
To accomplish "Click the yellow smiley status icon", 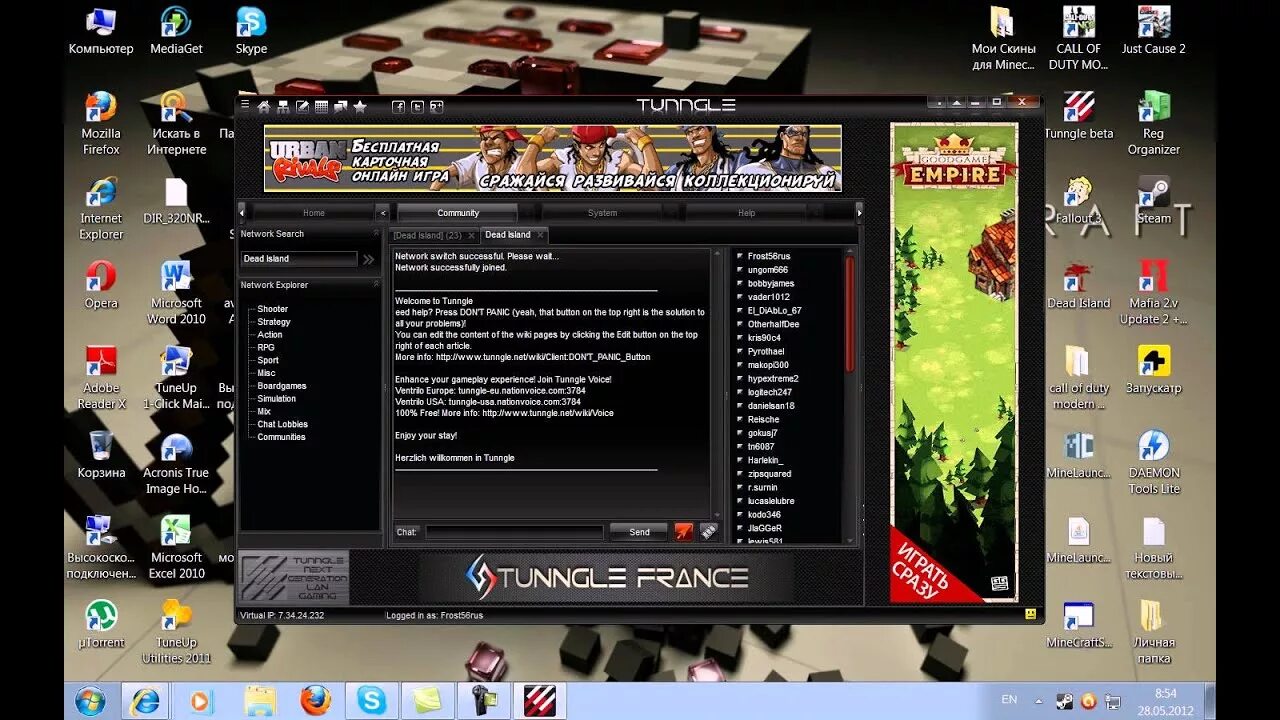I will pos(1030,614).
